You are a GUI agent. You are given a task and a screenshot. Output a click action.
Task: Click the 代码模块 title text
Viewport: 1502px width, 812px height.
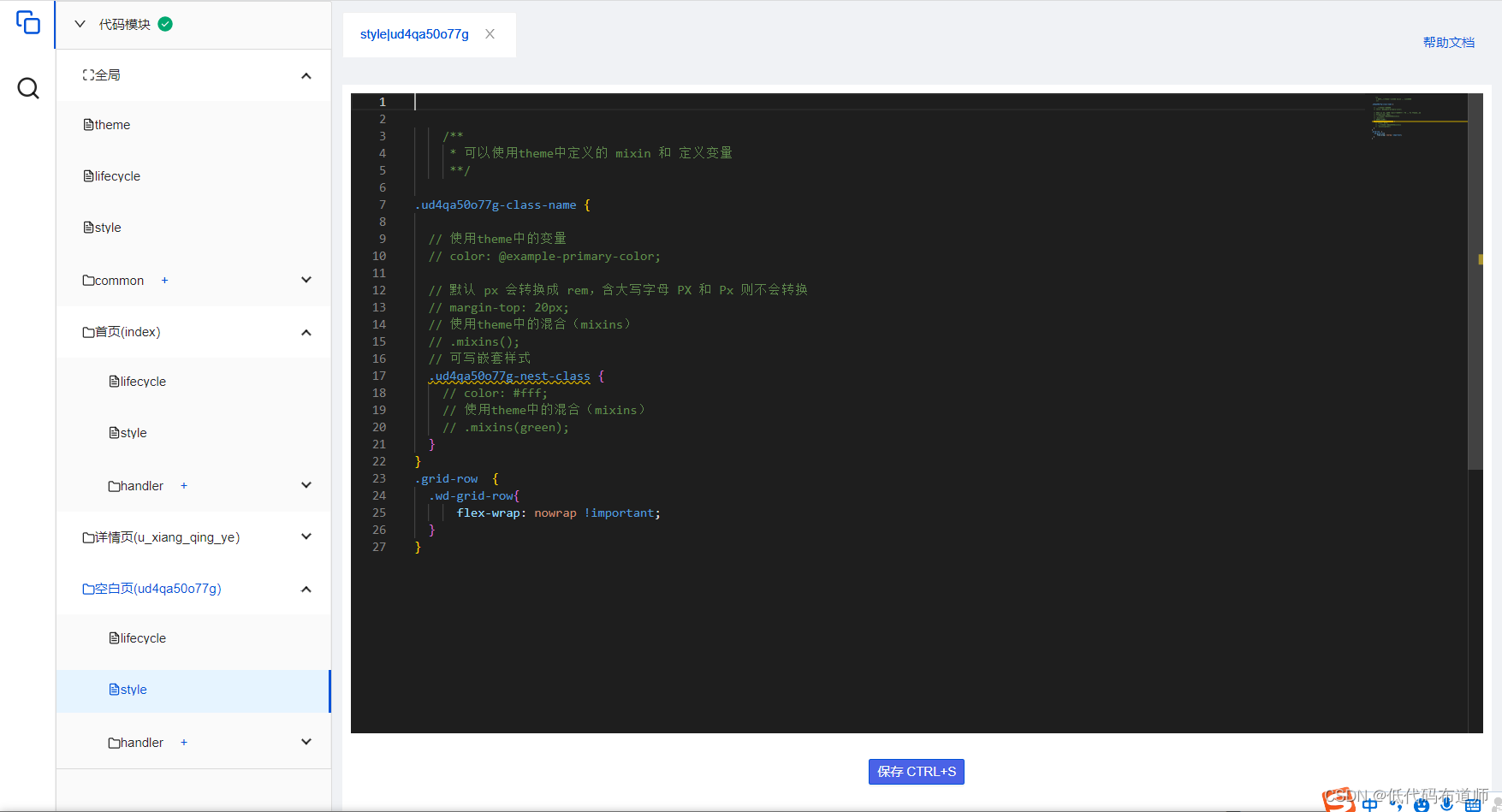(x=125, y=24)
